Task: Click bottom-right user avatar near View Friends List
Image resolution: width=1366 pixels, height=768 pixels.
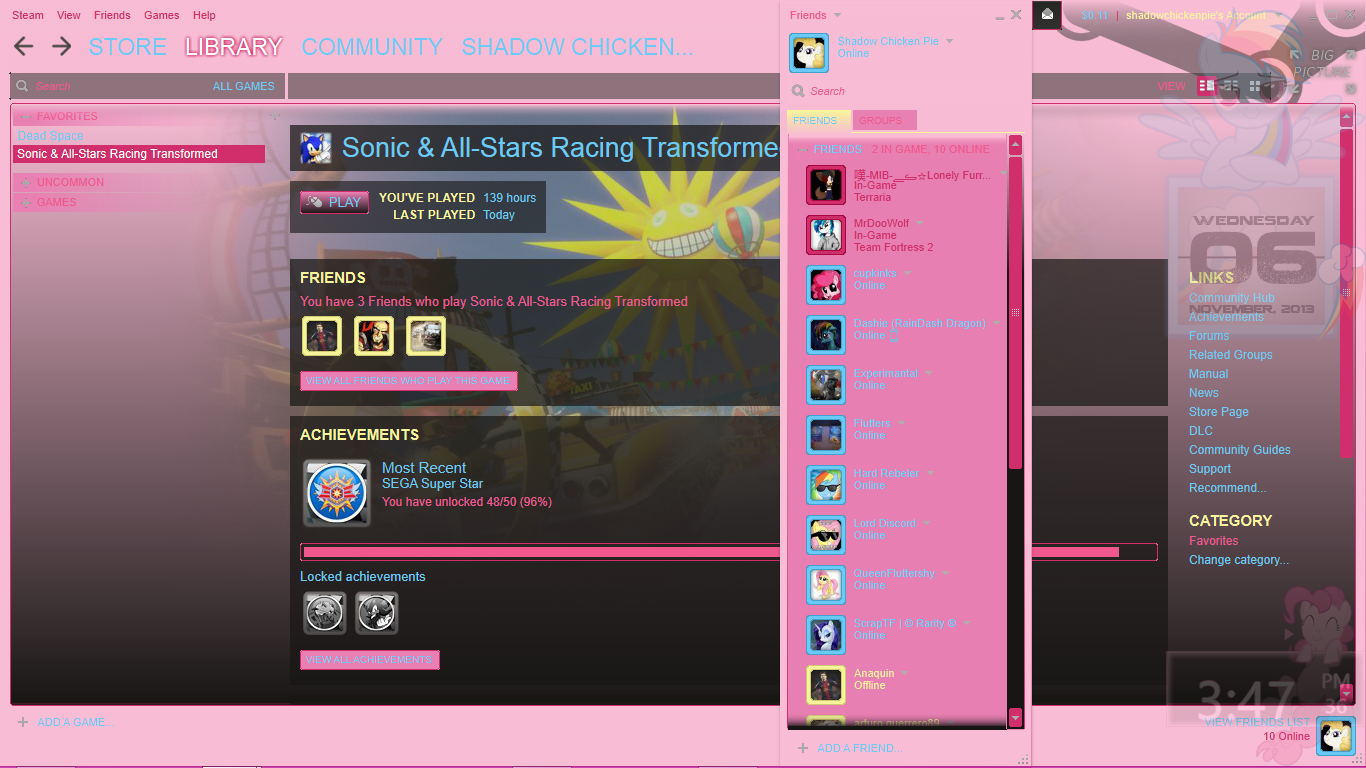Action: 1335,736
